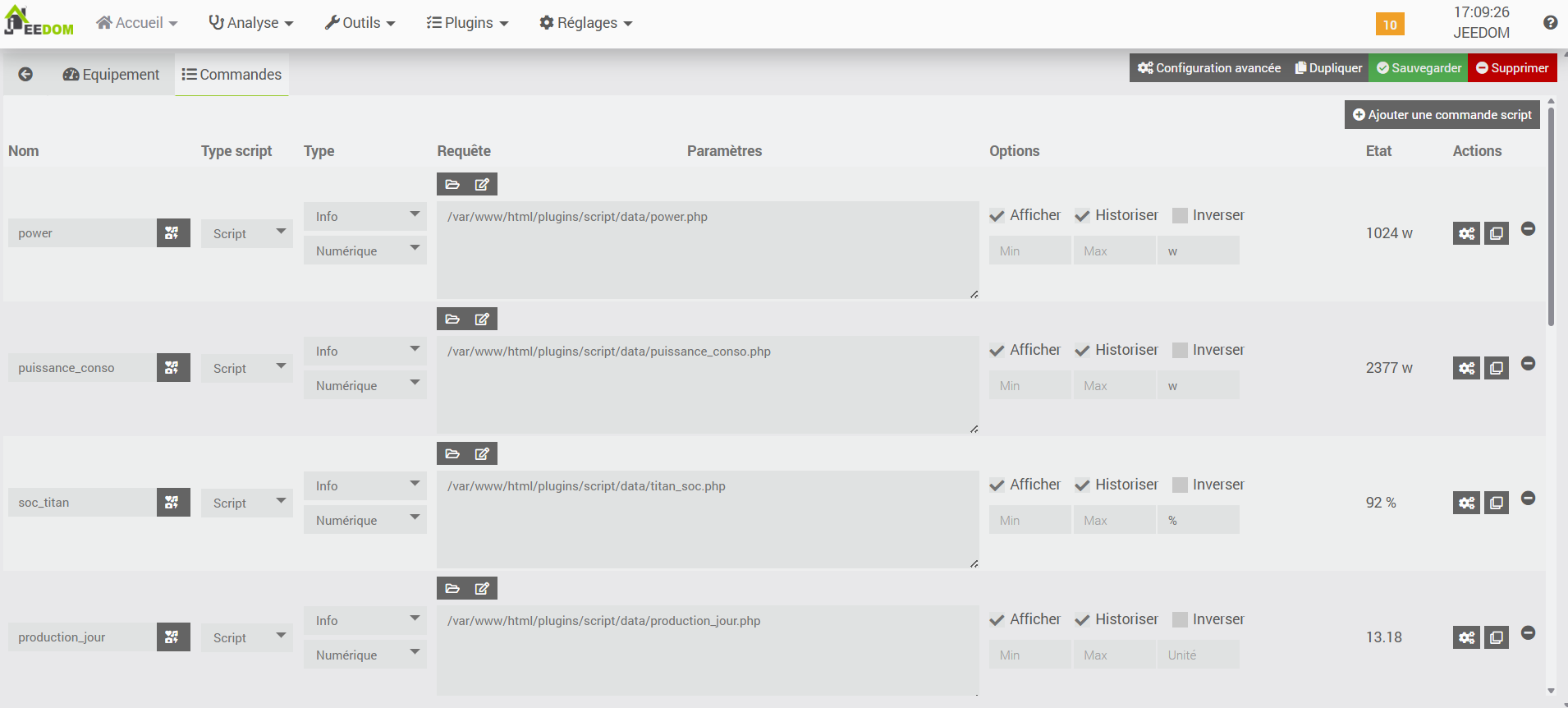The image size is (1568, 708).
Task: Click the back arrow icon
Action: (x=25, y=75)
